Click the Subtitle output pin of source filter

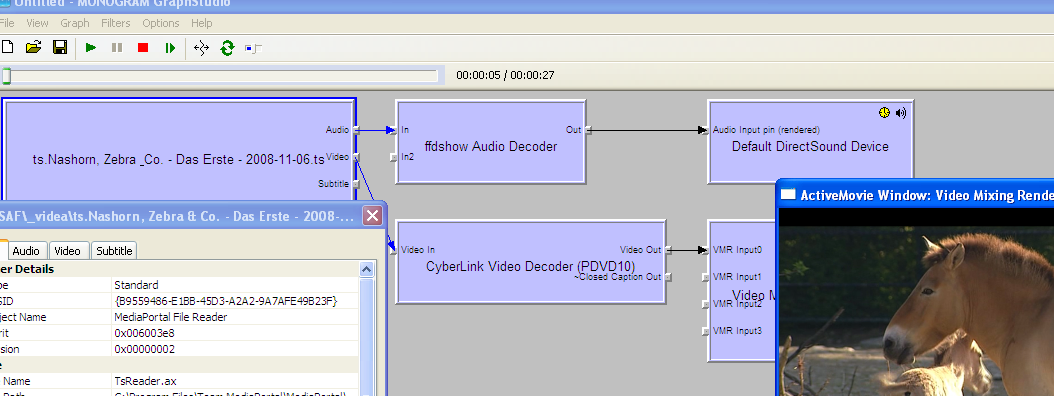click(356, 184)
